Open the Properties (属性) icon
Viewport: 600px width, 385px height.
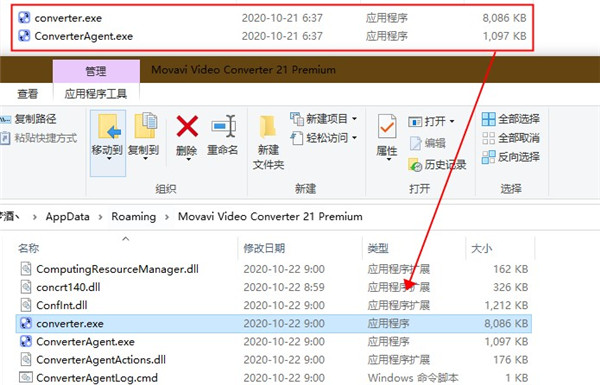click(386, 127)
